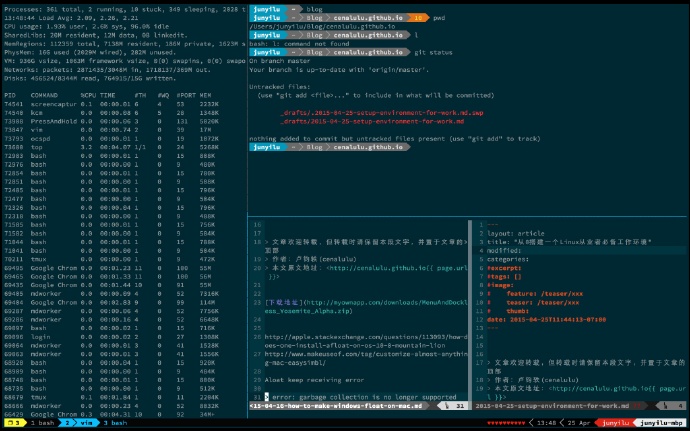
Task: Click the red hearts battery indicator
Action: pos(505,424)
